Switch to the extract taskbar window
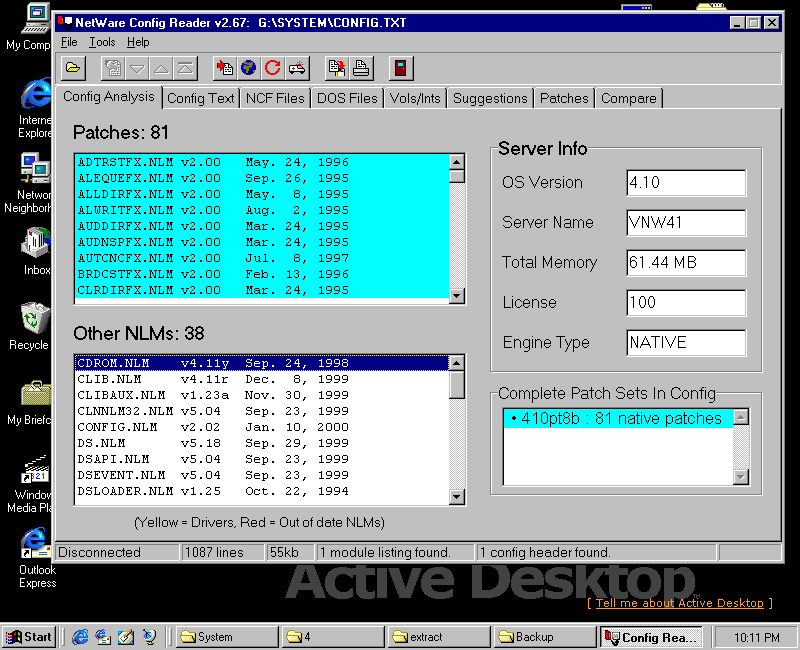 pos(439,637)
